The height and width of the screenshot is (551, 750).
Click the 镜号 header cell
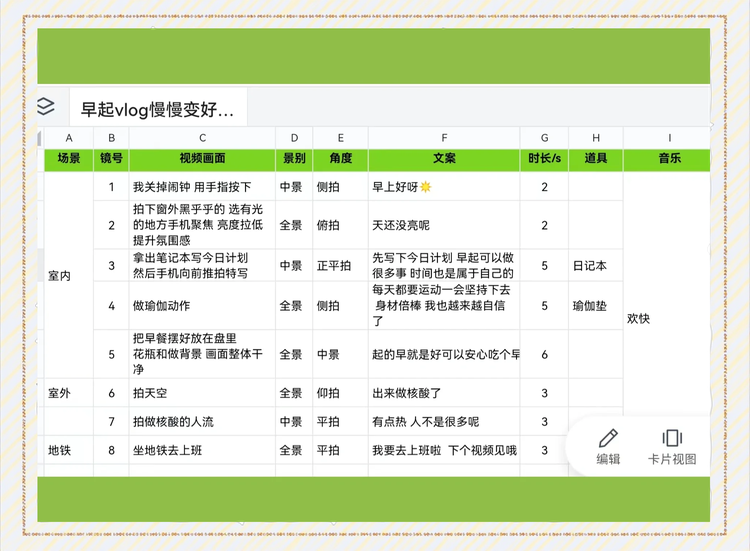point(111,160)
